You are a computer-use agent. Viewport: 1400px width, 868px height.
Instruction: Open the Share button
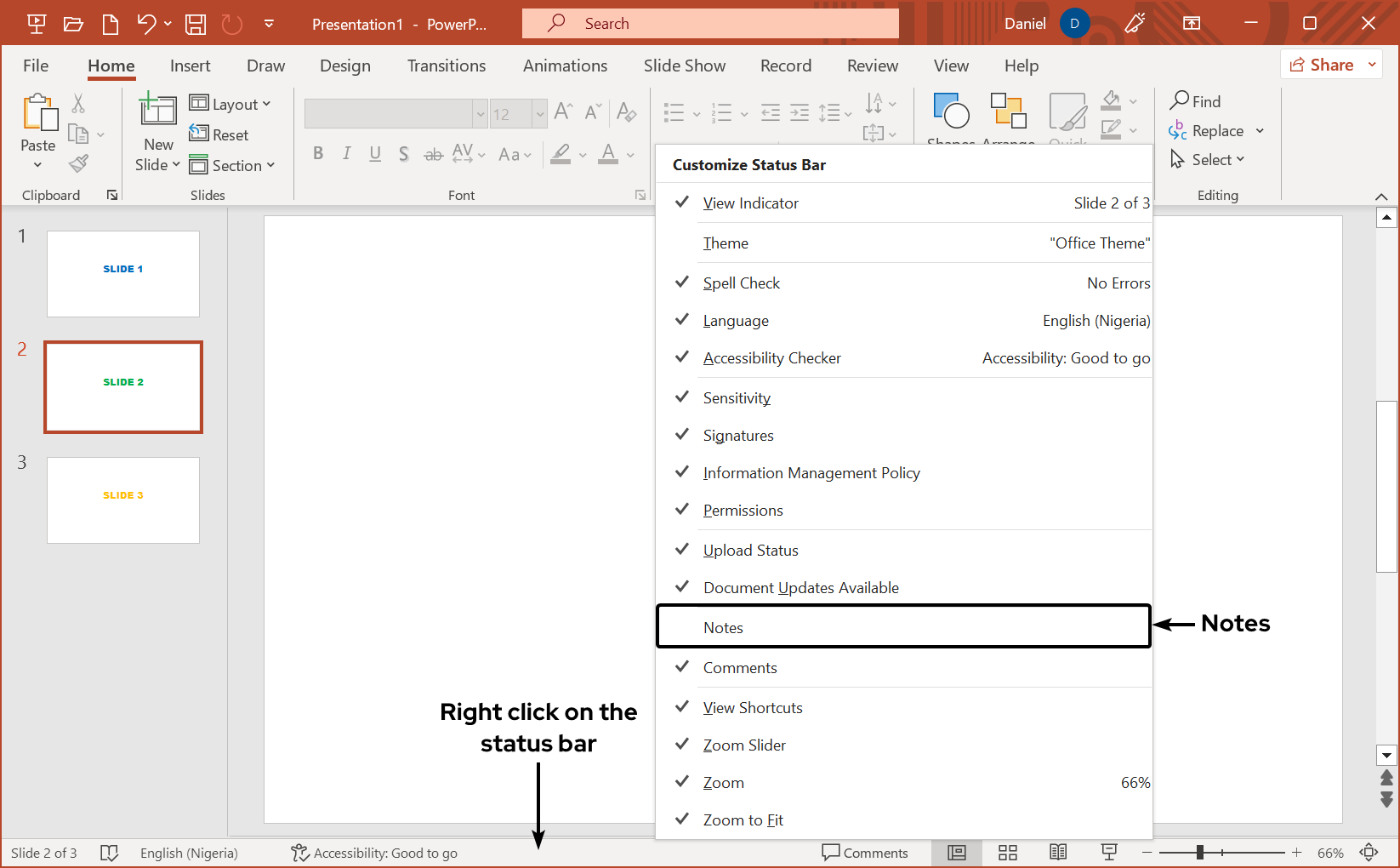point(1327,64)
